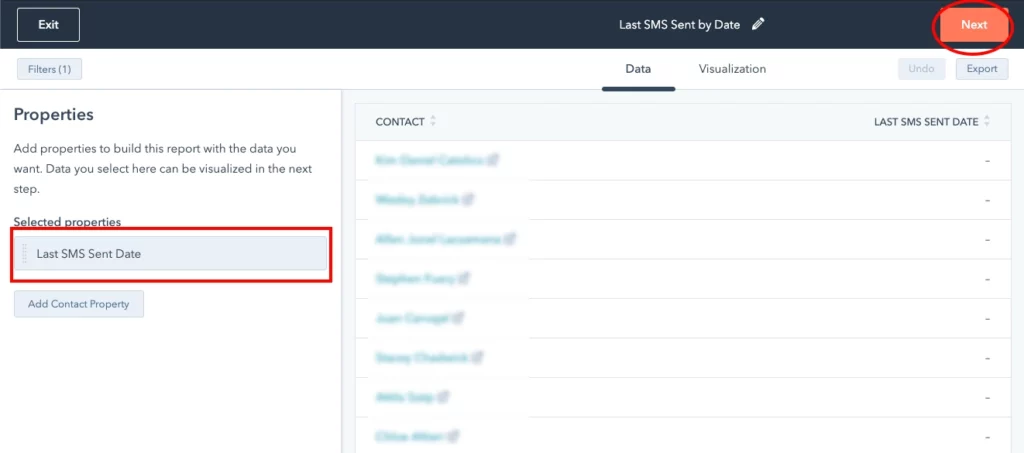Sort by the LAST SMS SENT DATE arrows
The width and height of the screenshot is (1024, 453).
[987, 122]
